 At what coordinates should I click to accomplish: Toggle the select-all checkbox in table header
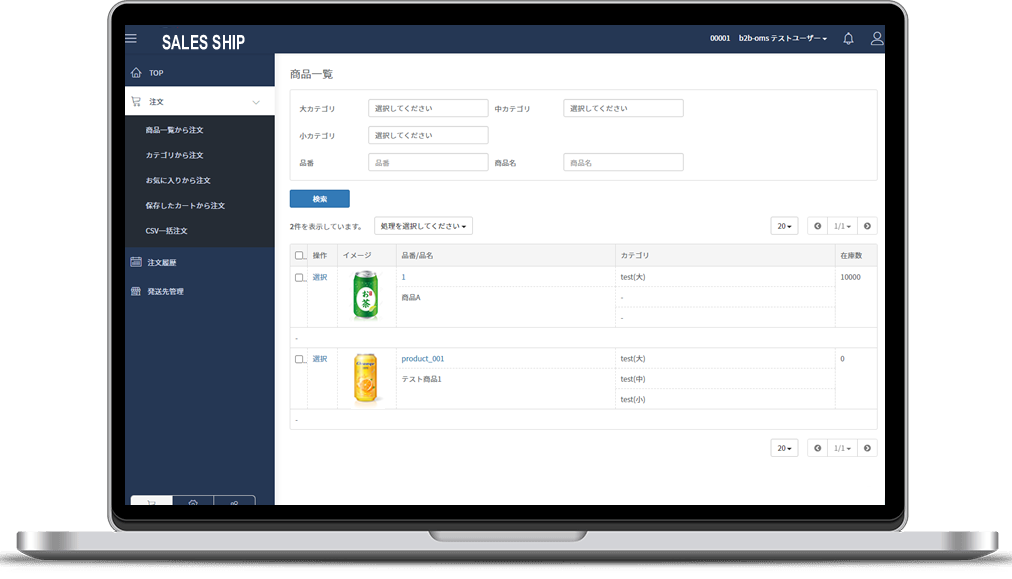pyautogui.click(x=299, y=256)
